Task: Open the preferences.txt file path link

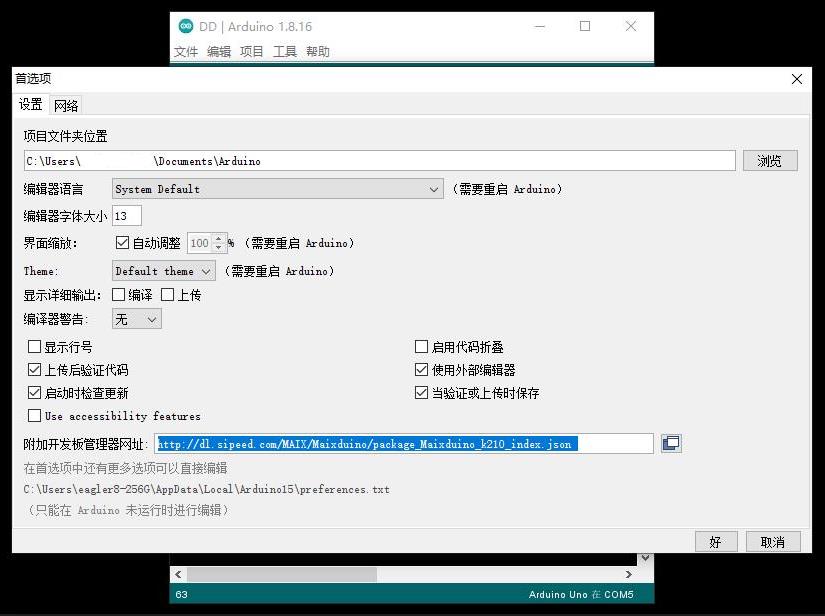Action: pyautogui.click(x=207, y=489)
